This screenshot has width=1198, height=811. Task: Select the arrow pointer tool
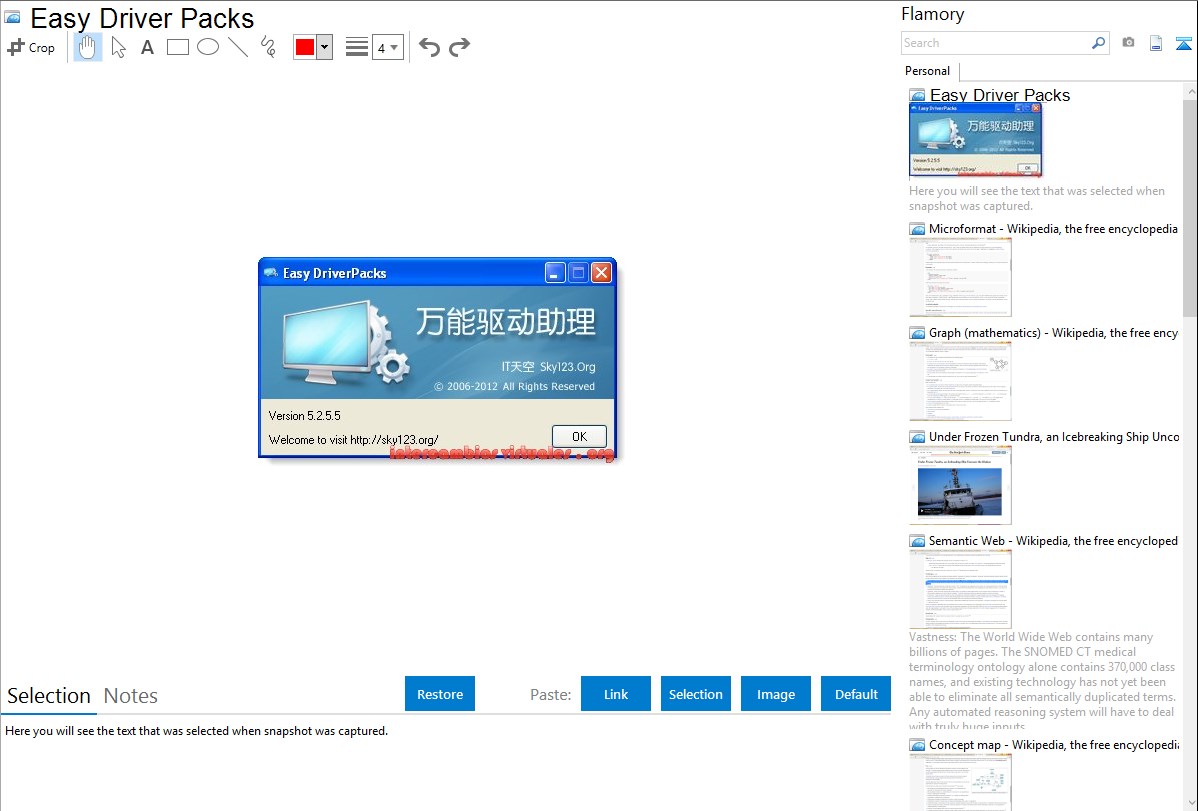[118, 47]
